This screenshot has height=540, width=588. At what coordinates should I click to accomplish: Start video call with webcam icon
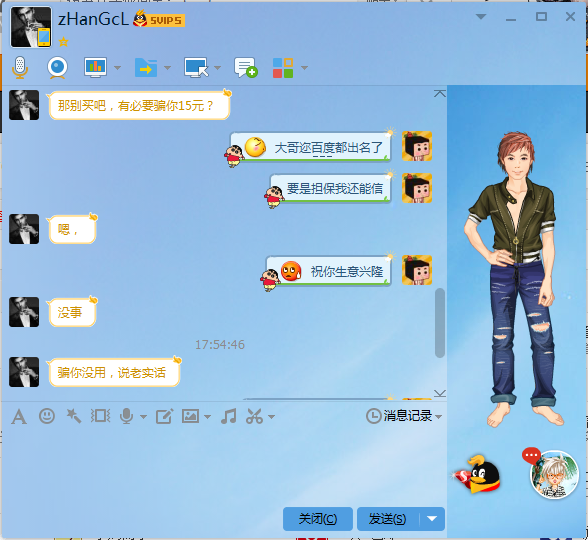(x=57, y=68)
